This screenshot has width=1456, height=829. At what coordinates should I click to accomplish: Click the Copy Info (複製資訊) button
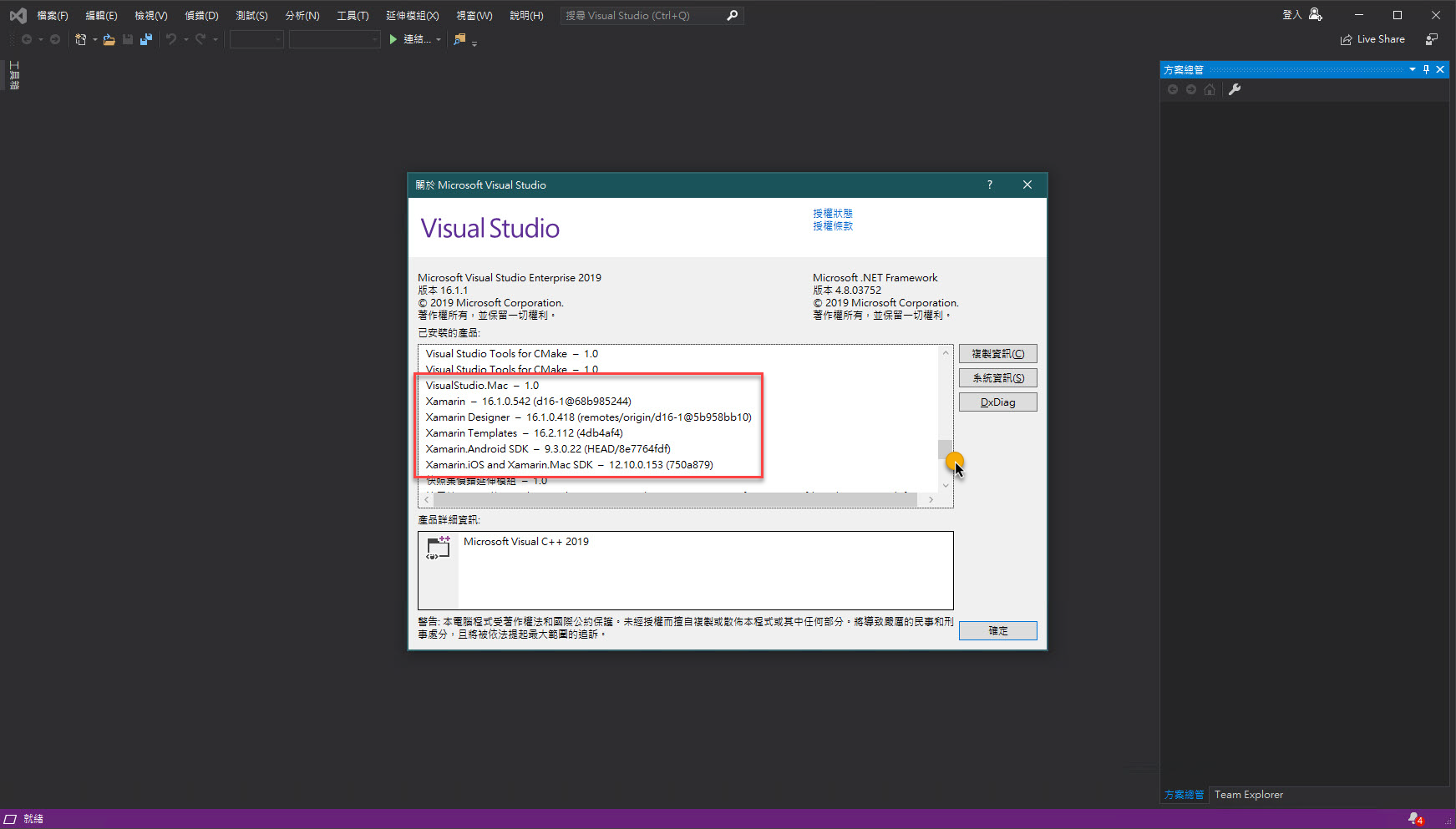998,354
